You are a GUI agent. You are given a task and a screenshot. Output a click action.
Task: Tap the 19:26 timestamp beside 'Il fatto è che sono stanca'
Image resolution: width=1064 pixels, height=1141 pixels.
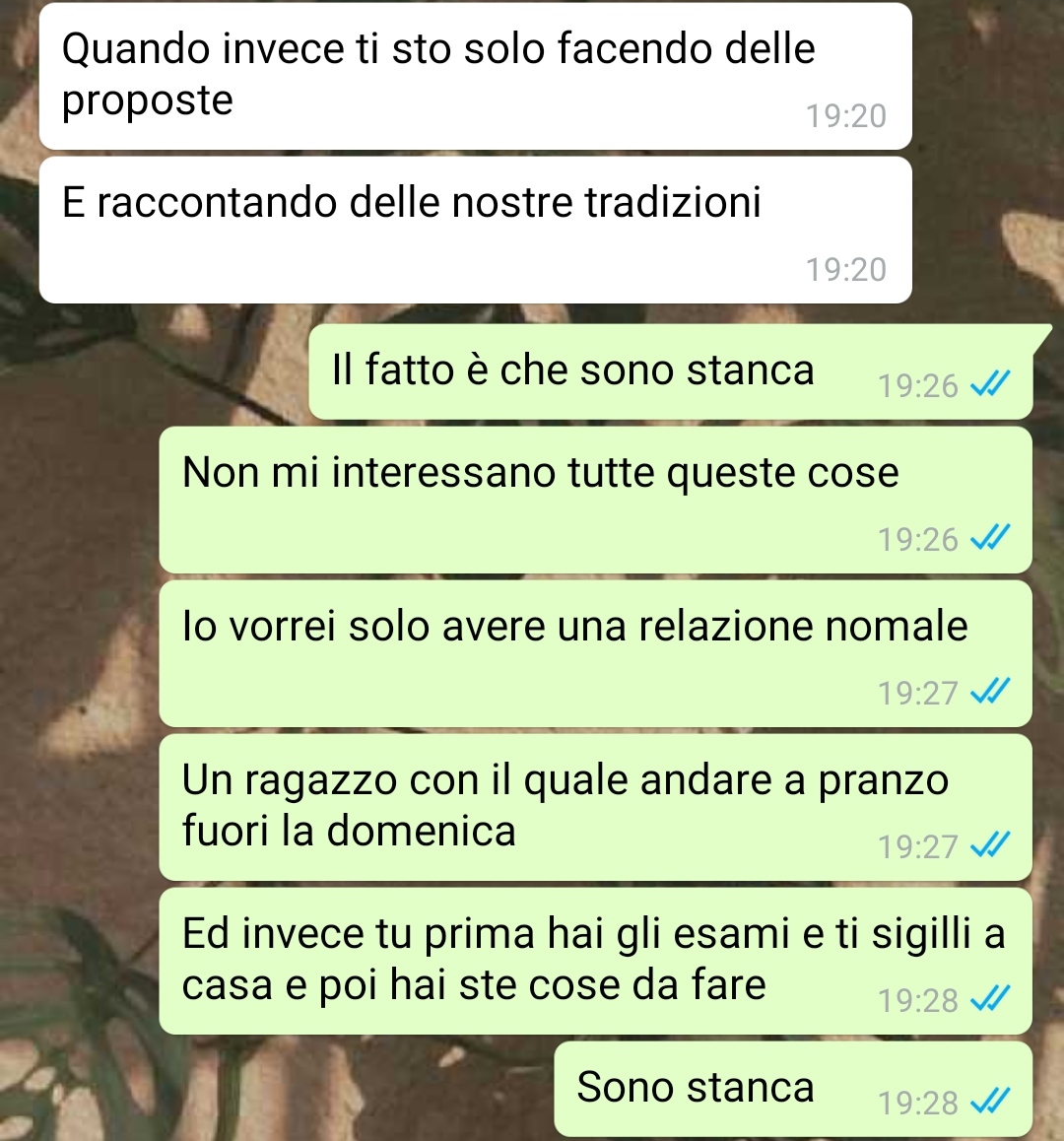pyautogui.click(x=918, y=385)
